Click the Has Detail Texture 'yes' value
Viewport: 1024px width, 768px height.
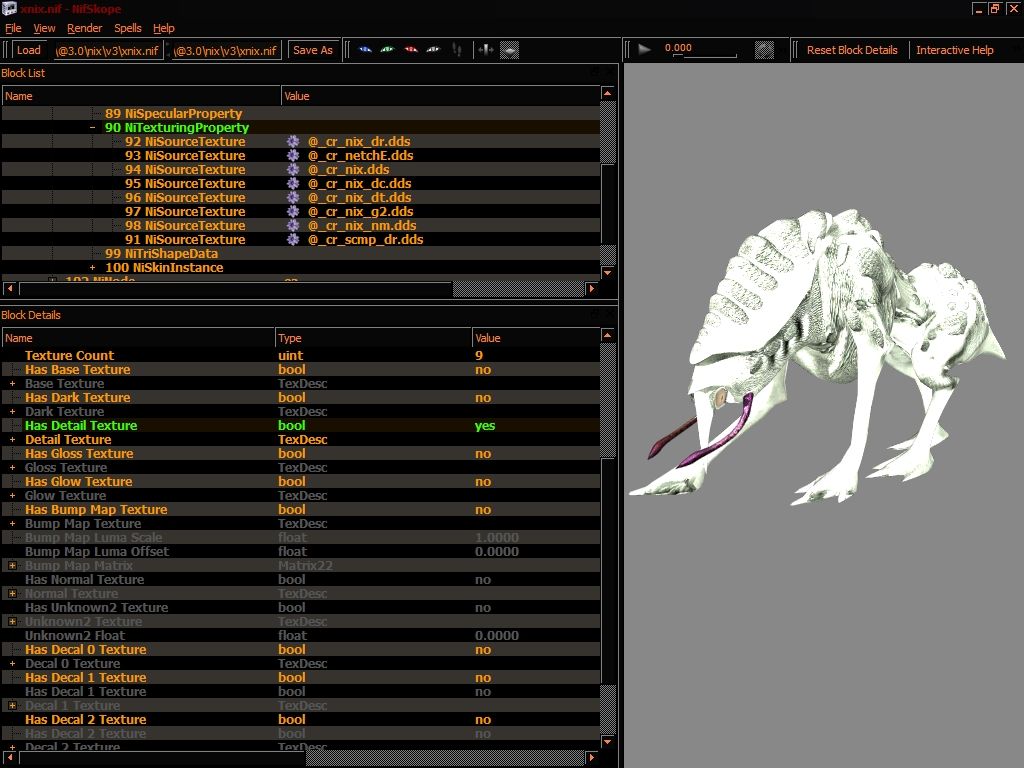485,426
